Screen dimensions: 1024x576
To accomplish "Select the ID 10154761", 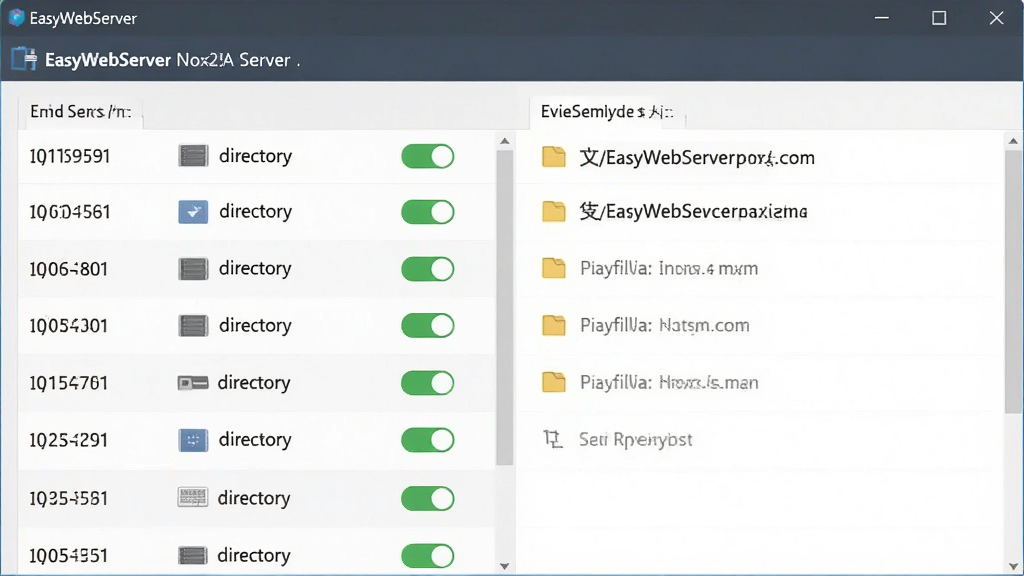I will coord(69,383).
